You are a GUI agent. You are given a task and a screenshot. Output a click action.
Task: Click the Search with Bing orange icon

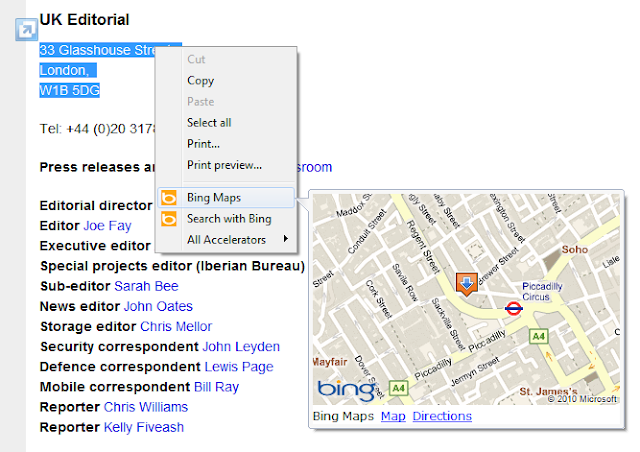(169, 218)
